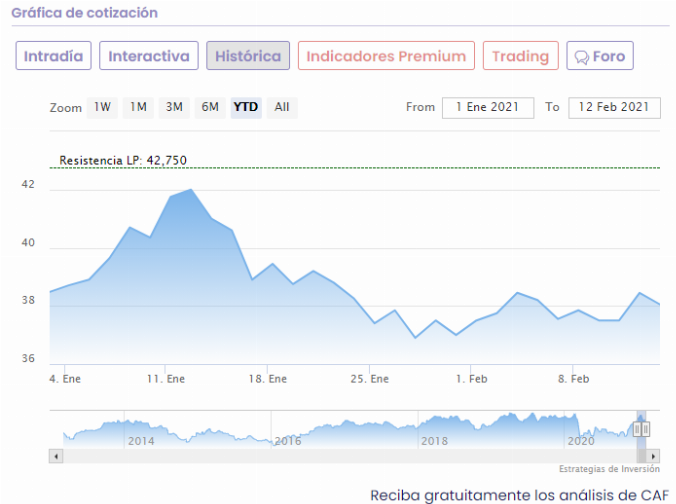Click the Estrategias de Inversión credit link
The height and width of the screenshot is (504, 676).
[x=609, y=469]
